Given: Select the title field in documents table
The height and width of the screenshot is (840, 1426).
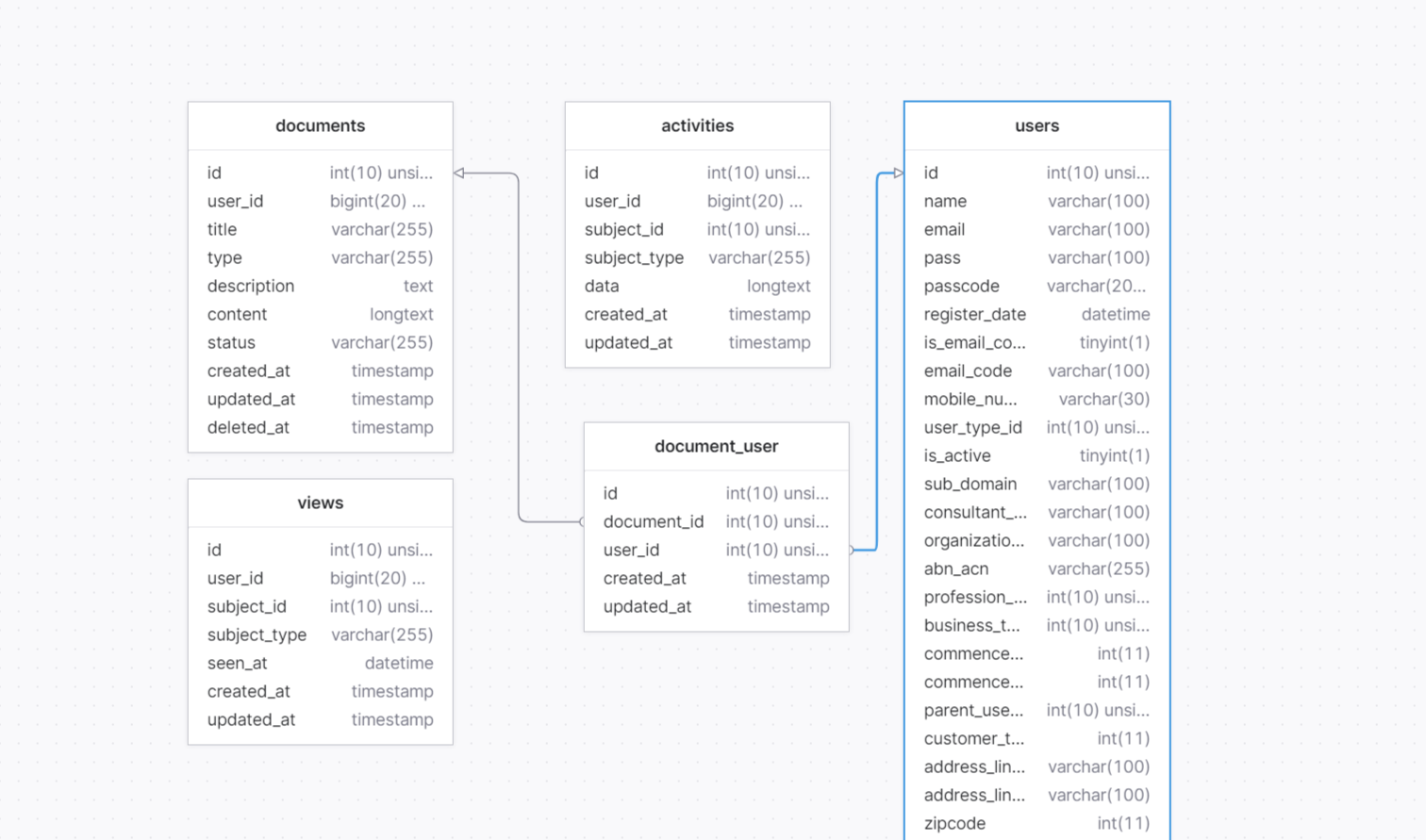Looking at the screenshot, I should pyautogui.click(x=222, y=229).
